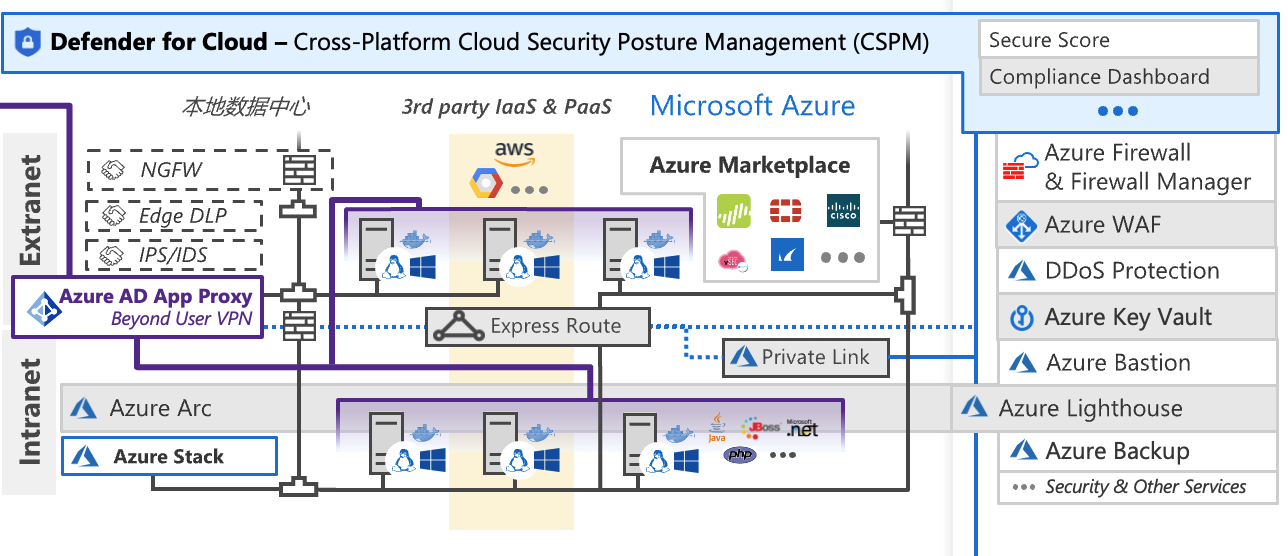1288x556 pixels.
Task: Click the Azure Firewall brick-wall cloud icon
Action: 1021,167
